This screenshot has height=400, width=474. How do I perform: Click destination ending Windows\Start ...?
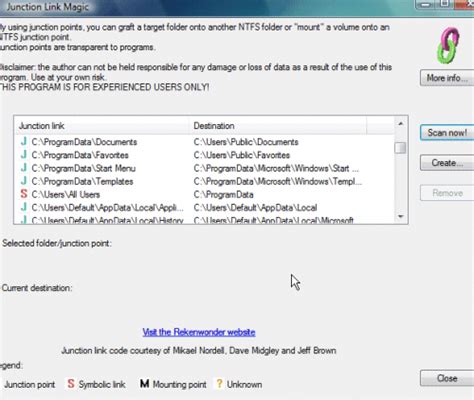[x=276, y=168]
